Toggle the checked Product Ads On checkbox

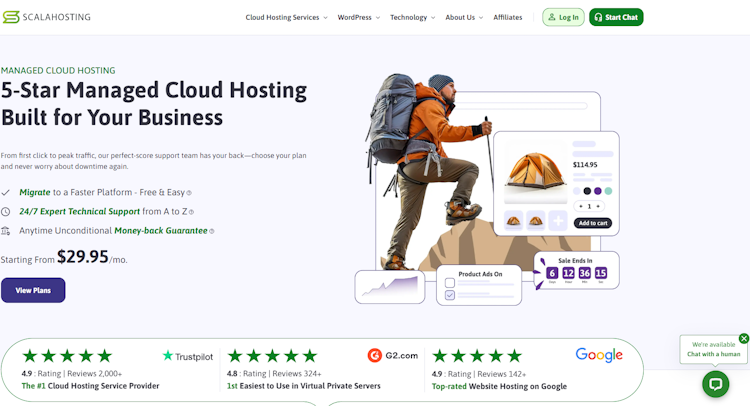pyautogui.click(x=450, y=295)
